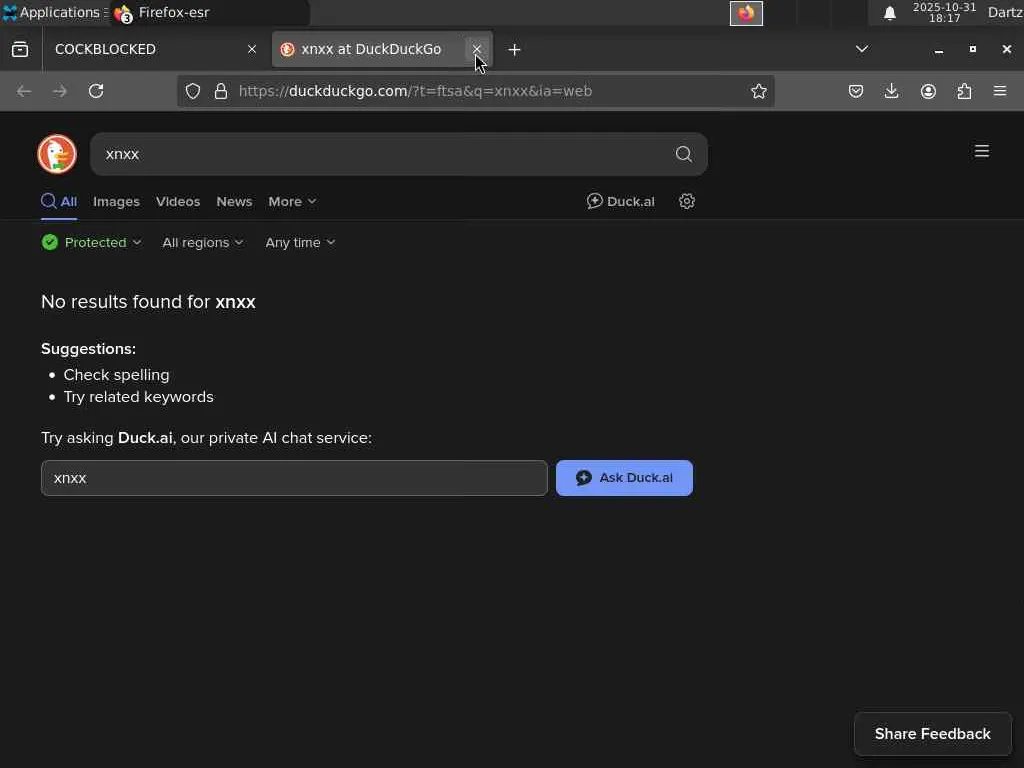Click the Dartz user label in panel

pyautogui.click(x=1005, y=12)
